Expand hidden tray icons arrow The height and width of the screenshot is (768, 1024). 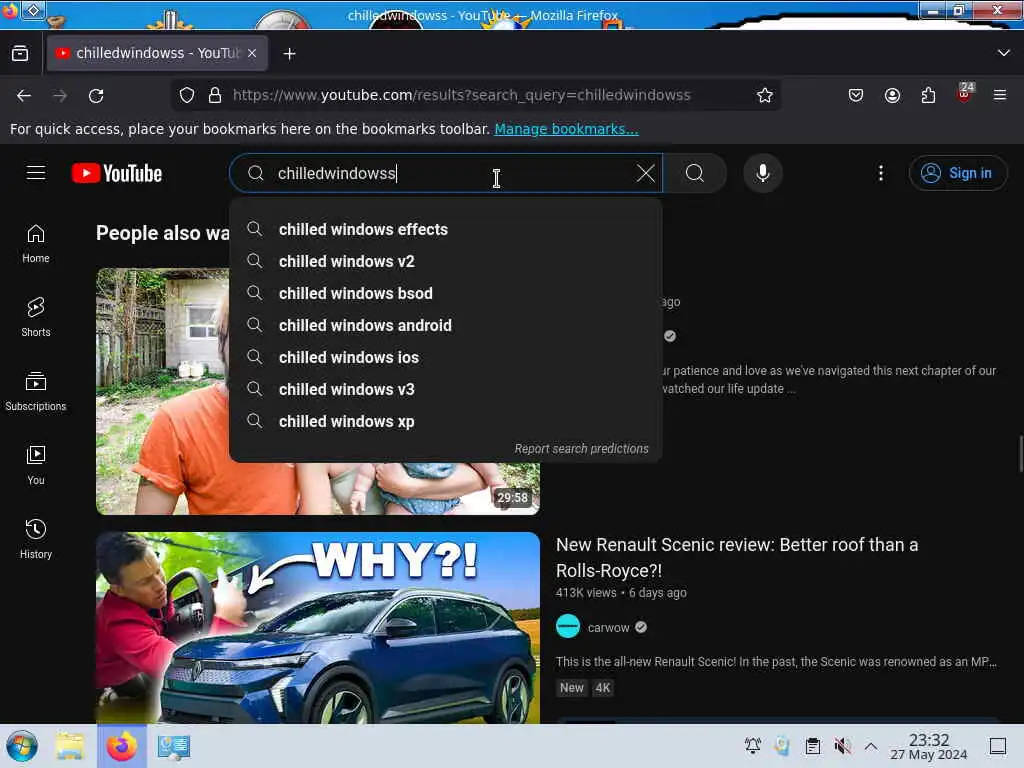(x=871, y=746)
